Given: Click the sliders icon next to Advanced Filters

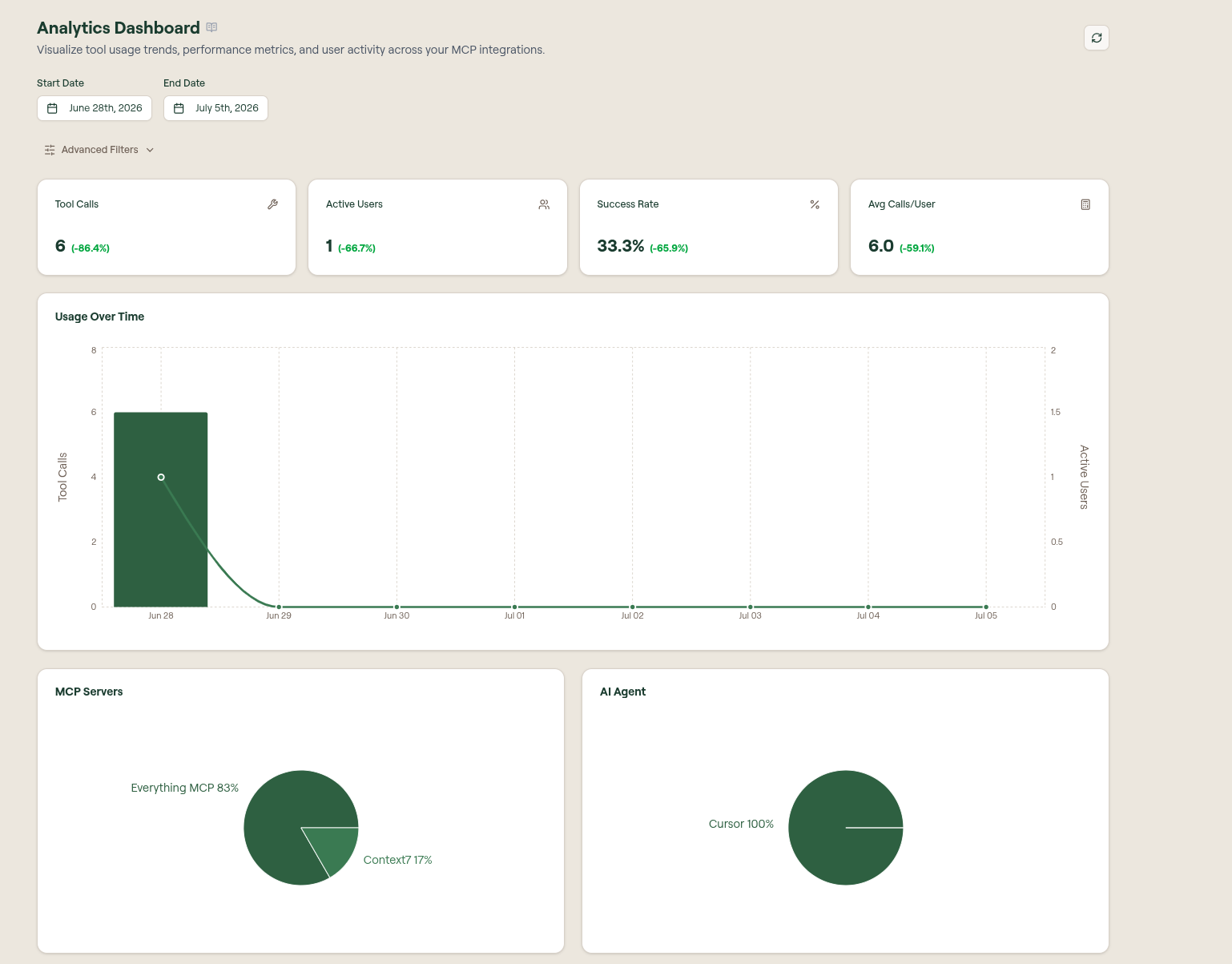Looking at the screenshot, I should [50, 150].
